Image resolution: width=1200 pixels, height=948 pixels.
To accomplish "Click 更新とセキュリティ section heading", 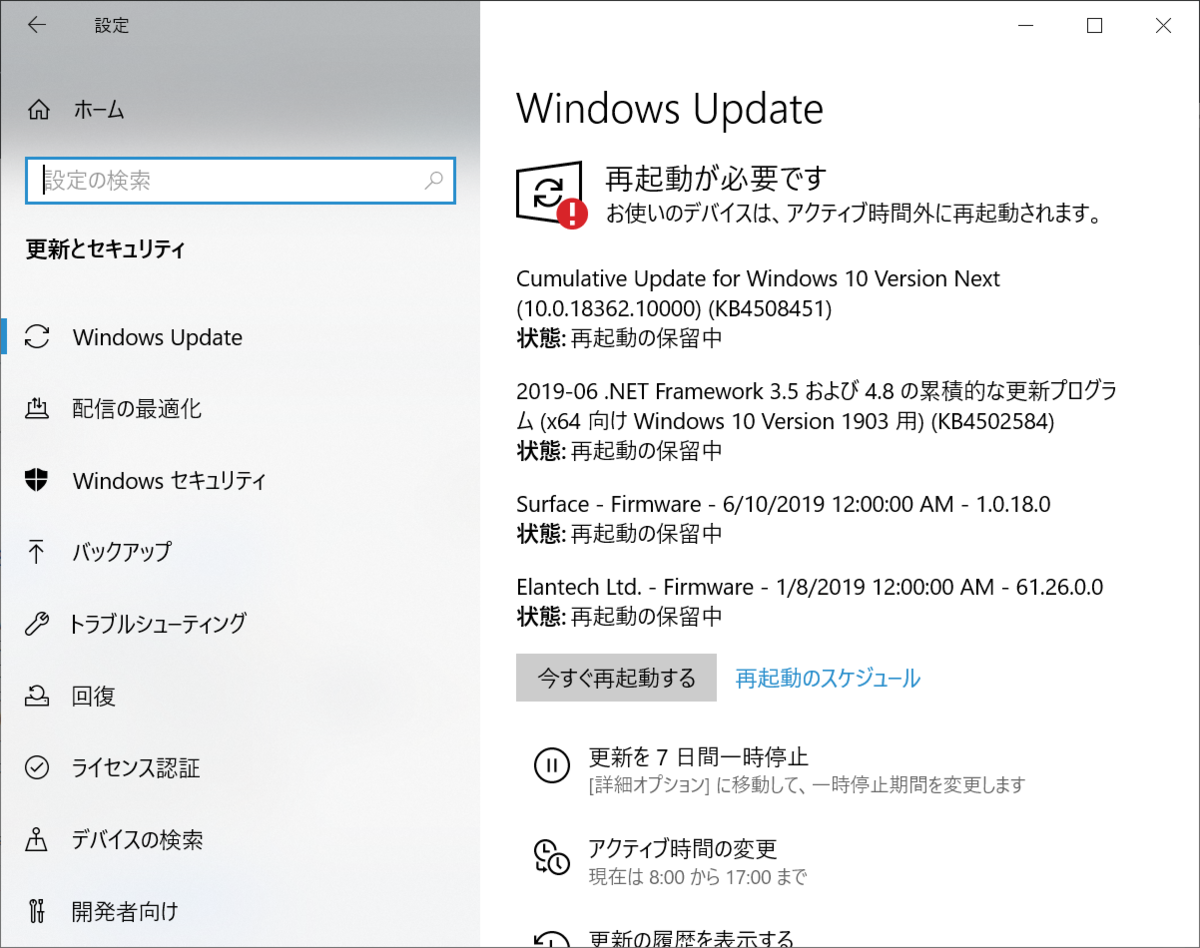I will (x=105, y=249).
